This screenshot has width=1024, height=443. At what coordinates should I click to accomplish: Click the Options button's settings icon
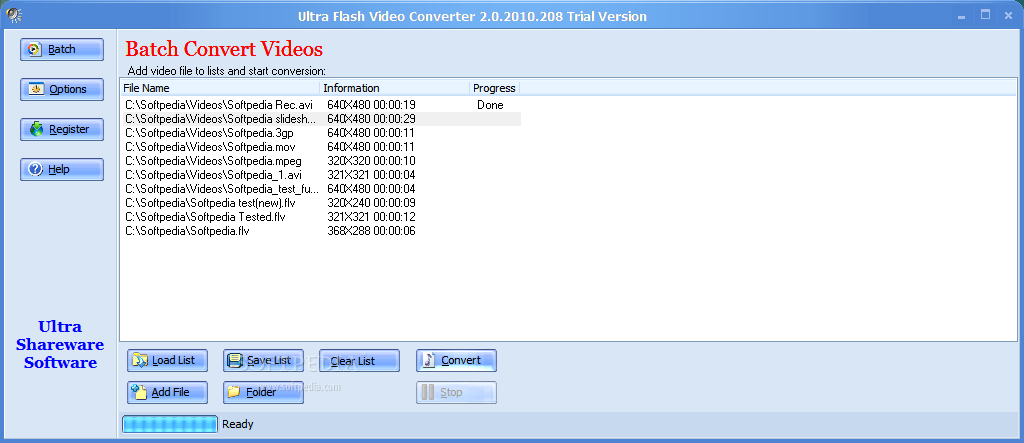point(36,90)
